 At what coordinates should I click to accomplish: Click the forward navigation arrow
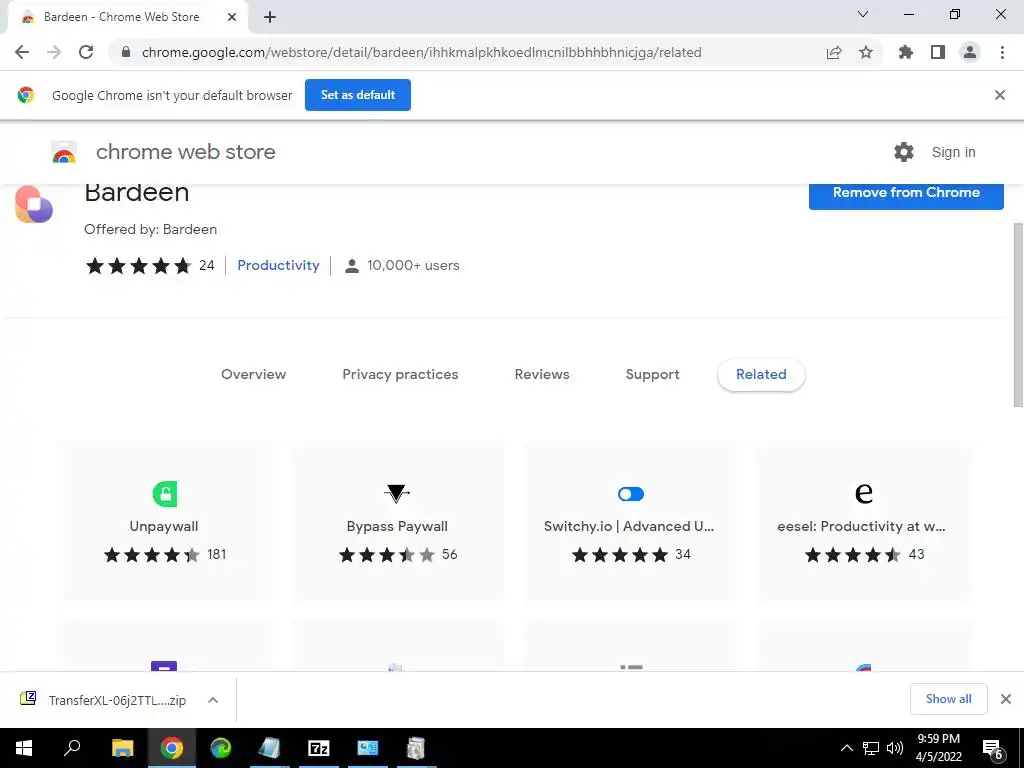coord(54,52)
